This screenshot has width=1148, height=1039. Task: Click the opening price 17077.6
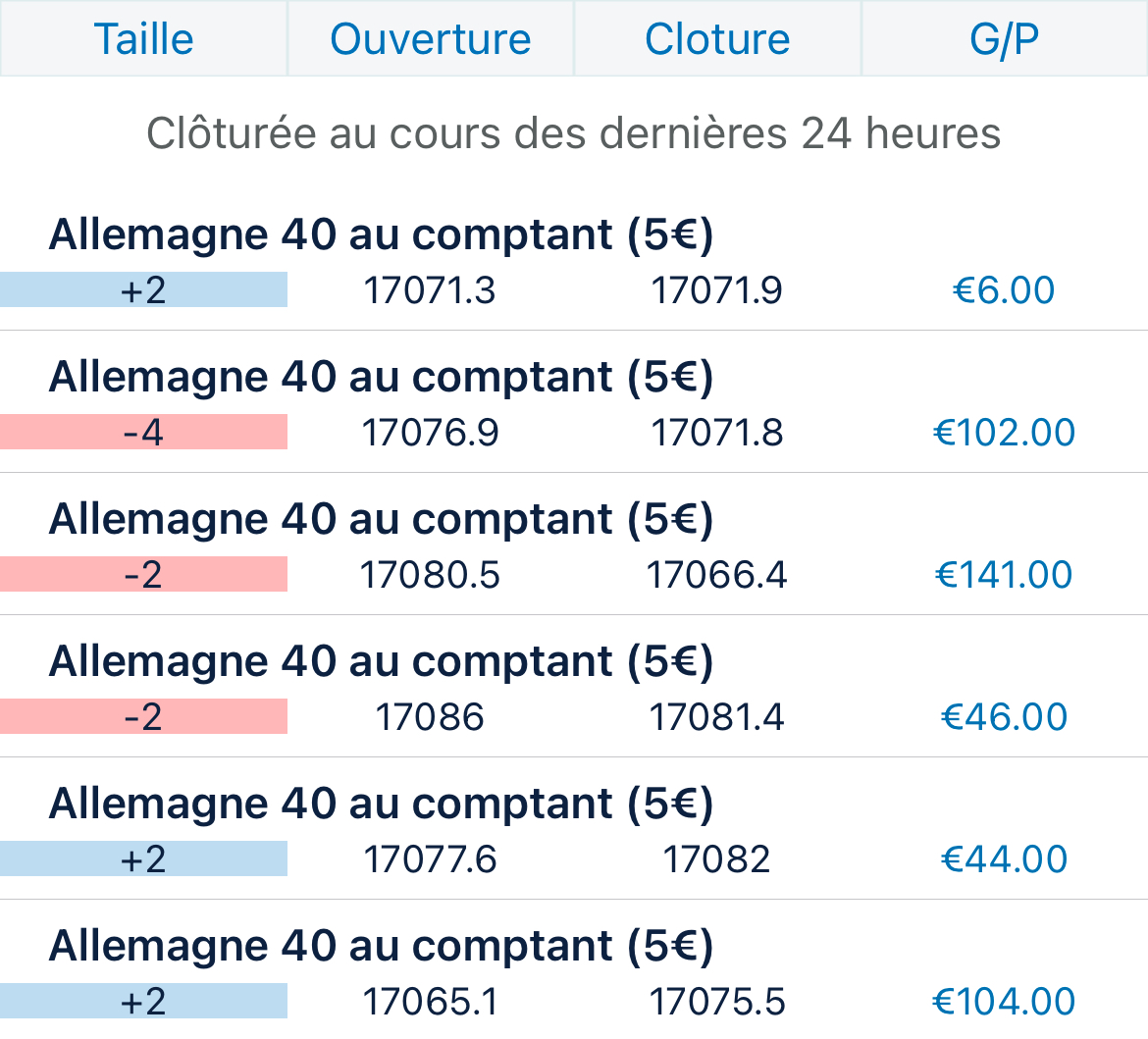430,859
